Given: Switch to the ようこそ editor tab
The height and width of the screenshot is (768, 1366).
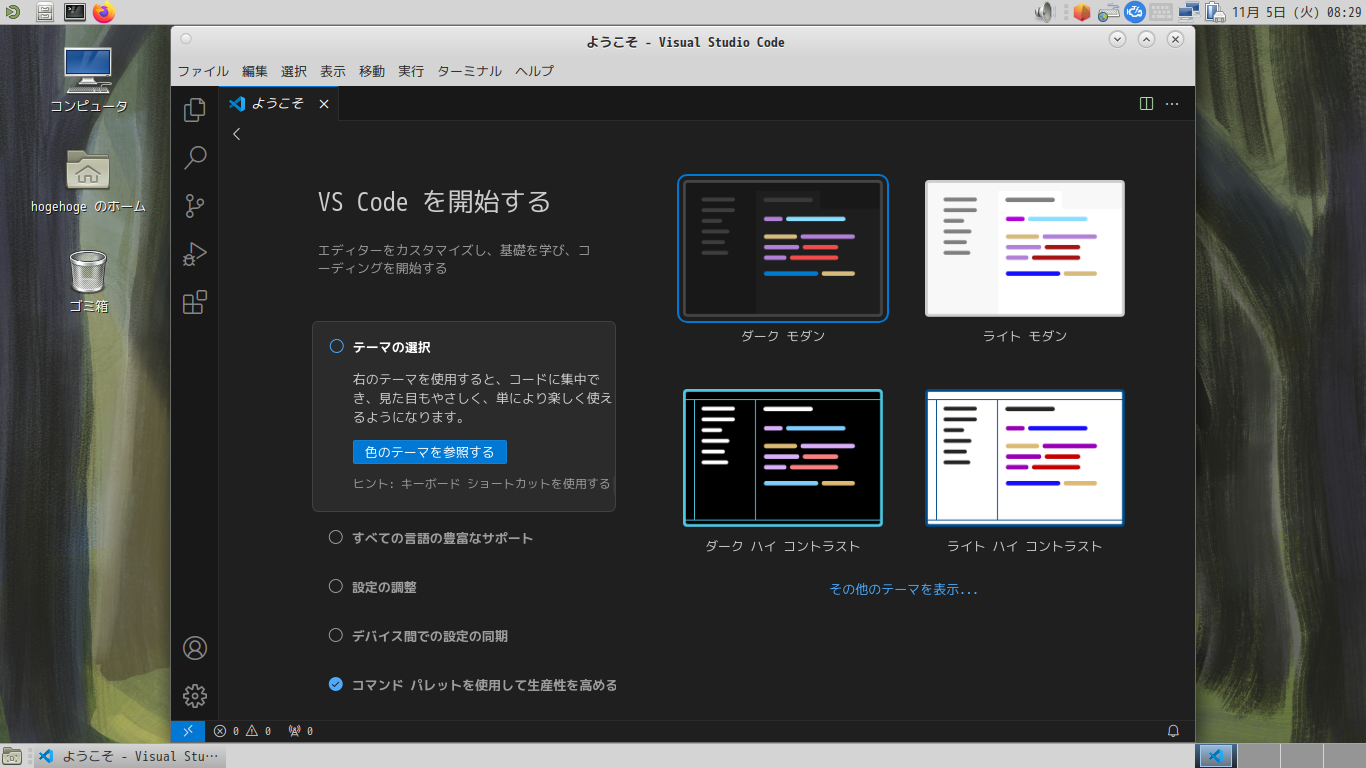Looking at the screenshot, I should coord(279,103).
